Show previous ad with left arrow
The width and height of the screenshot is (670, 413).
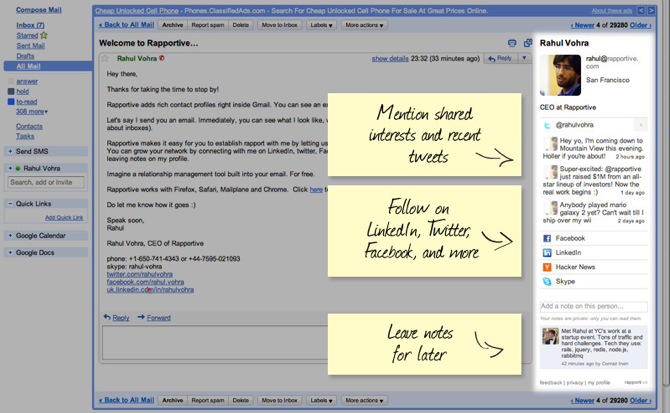pos(641,10)
